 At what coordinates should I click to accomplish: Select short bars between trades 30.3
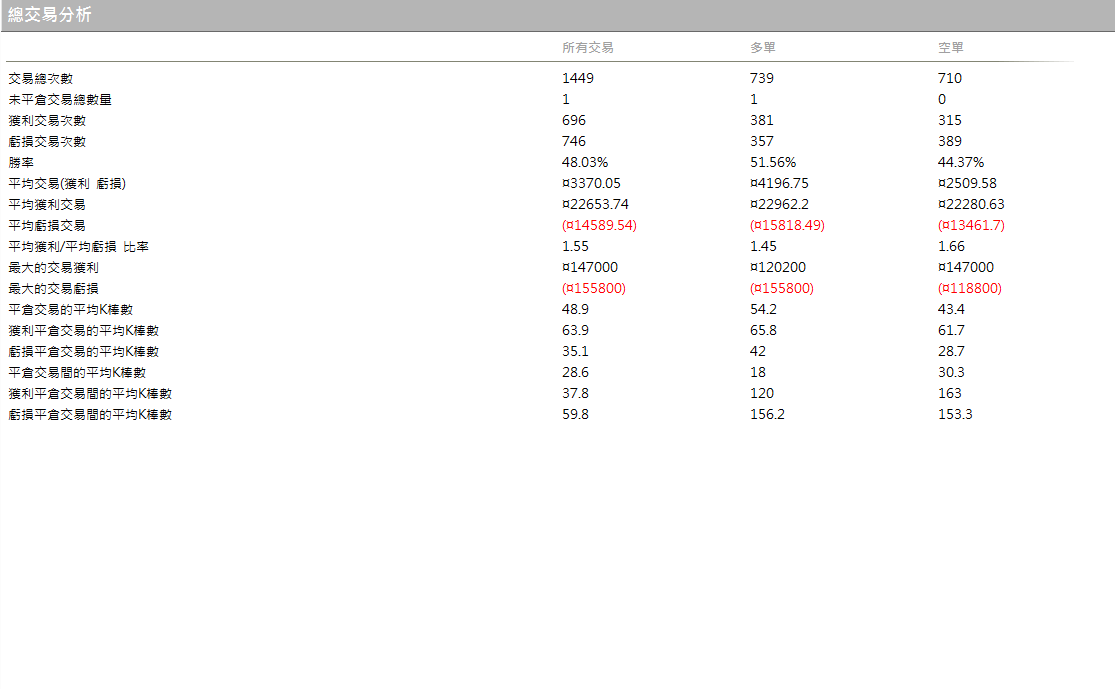click(x=951, y=373)
